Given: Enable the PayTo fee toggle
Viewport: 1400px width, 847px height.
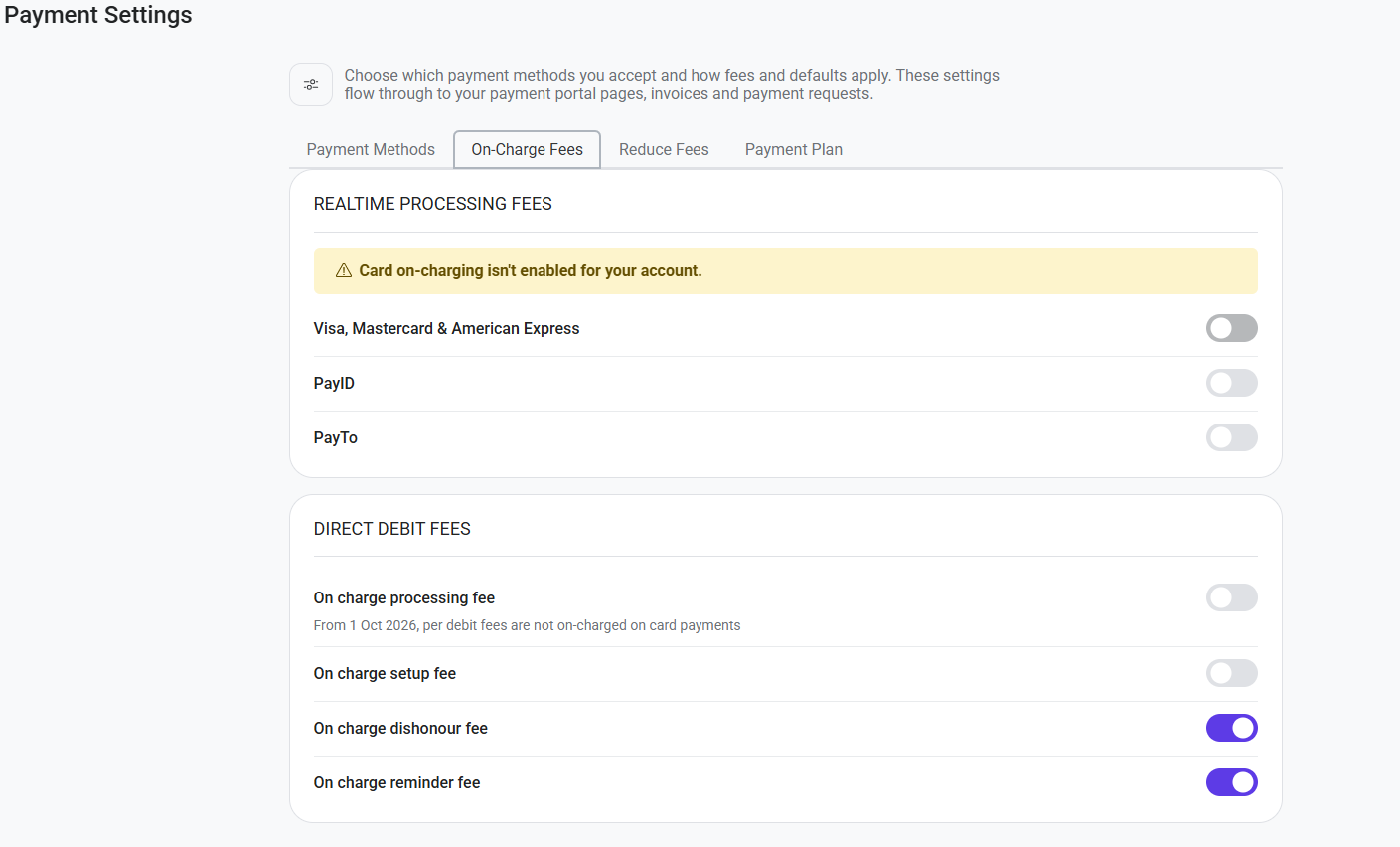Looking at the screenshot, I should click(x=1231, y=437).
